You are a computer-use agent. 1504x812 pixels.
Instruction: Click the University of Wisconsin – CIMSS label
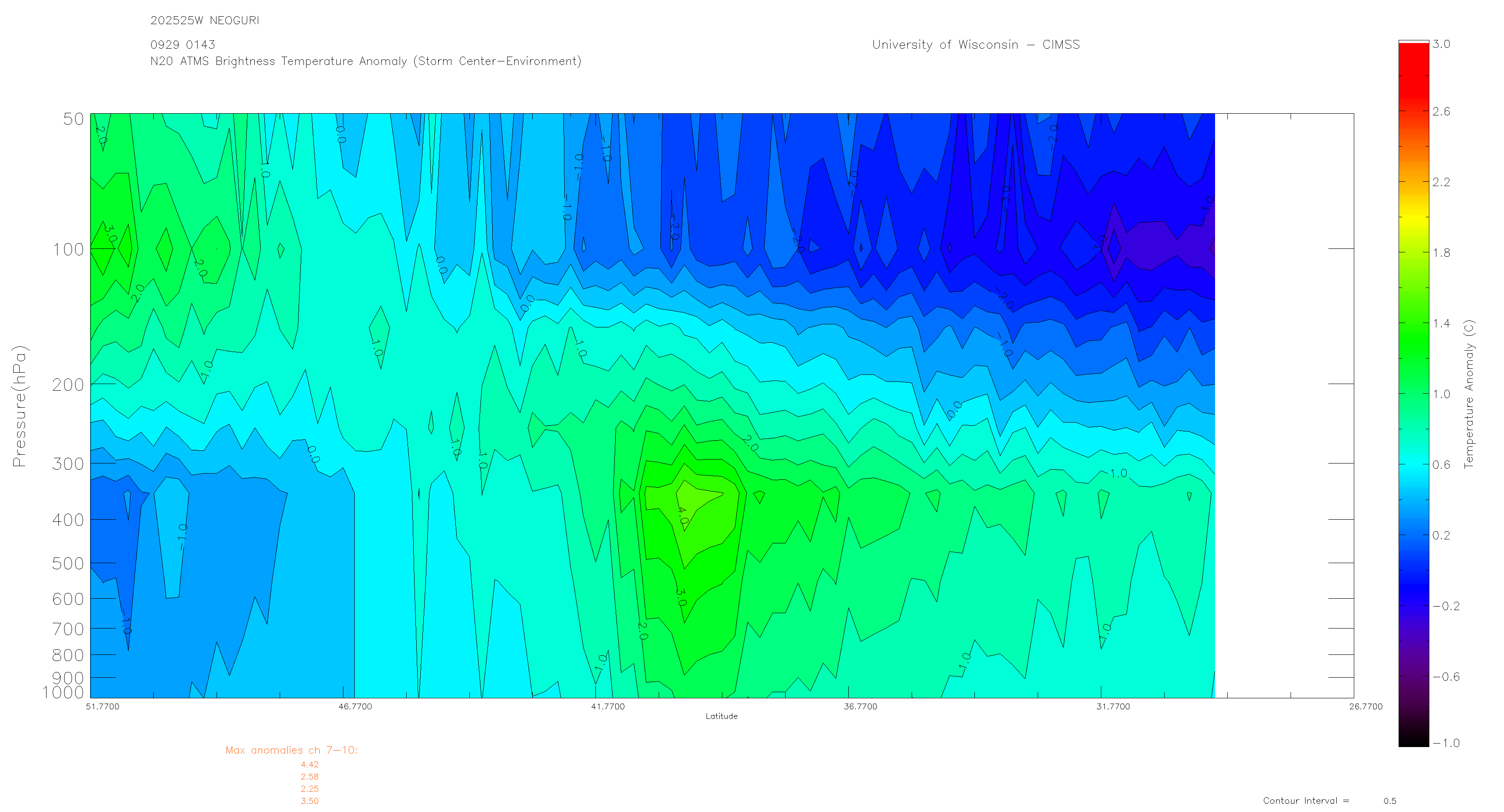(976, 45)
